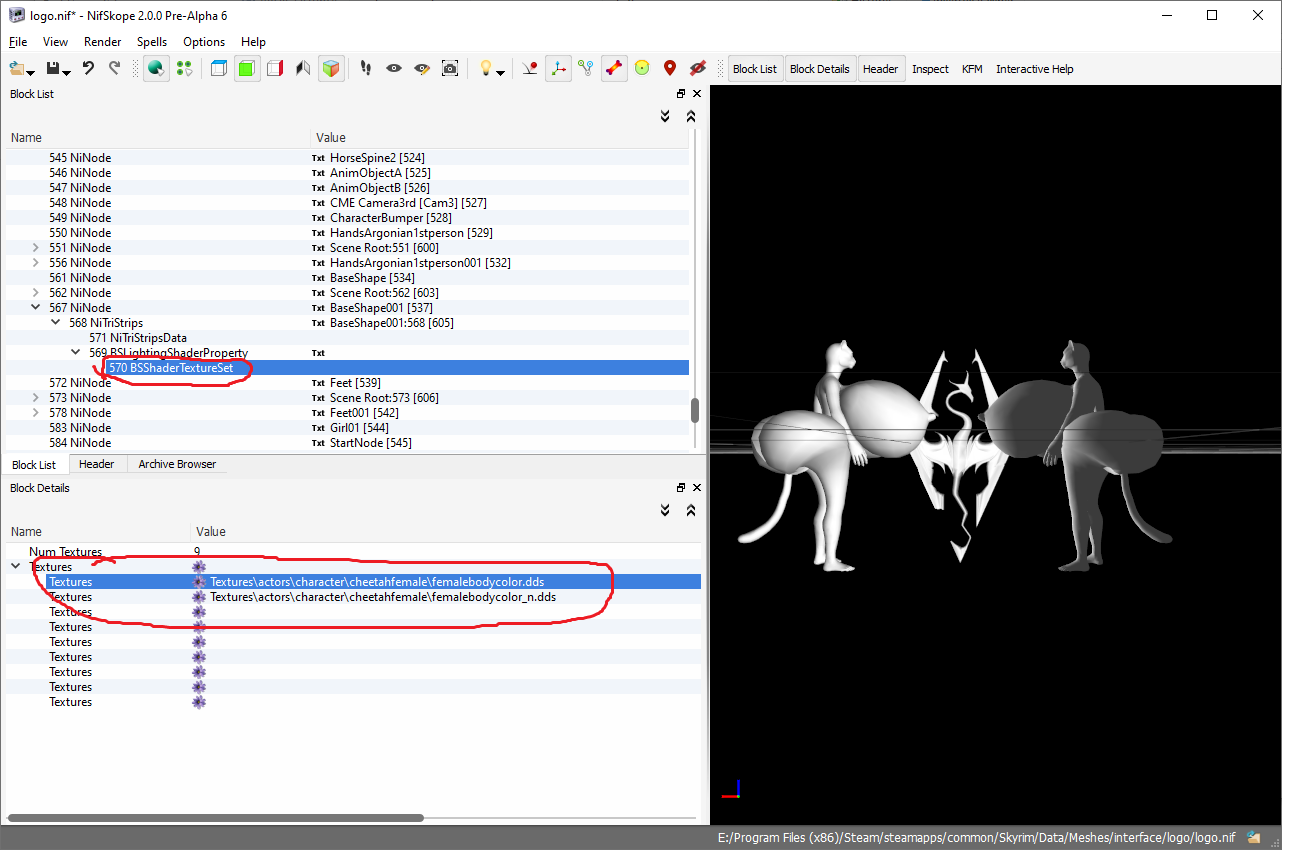Screen dimensions: 1293x850
Task: Toggle the XYZ axes display button
Action: 558,69
